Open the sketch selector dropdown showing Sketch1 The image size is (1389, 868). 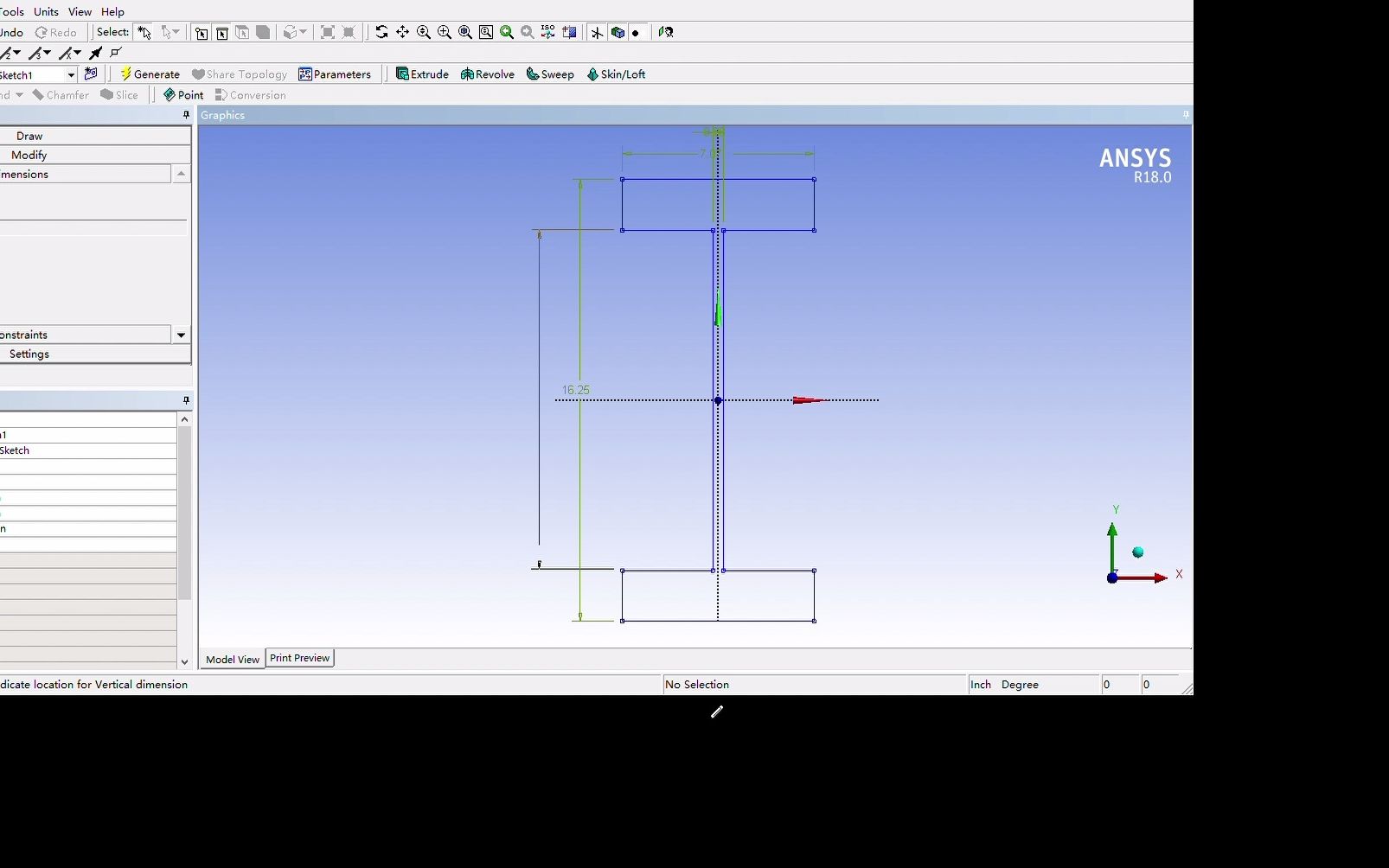tap(73, 74)
